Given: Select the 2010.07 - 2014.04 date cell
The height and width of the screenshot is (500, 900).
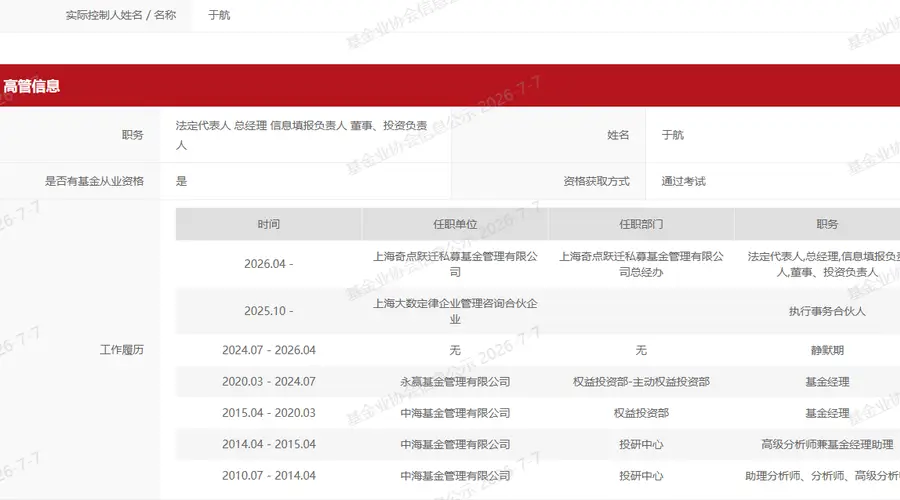Looking at the screenshot, I should pyautogui.click(x=269, y=475).
